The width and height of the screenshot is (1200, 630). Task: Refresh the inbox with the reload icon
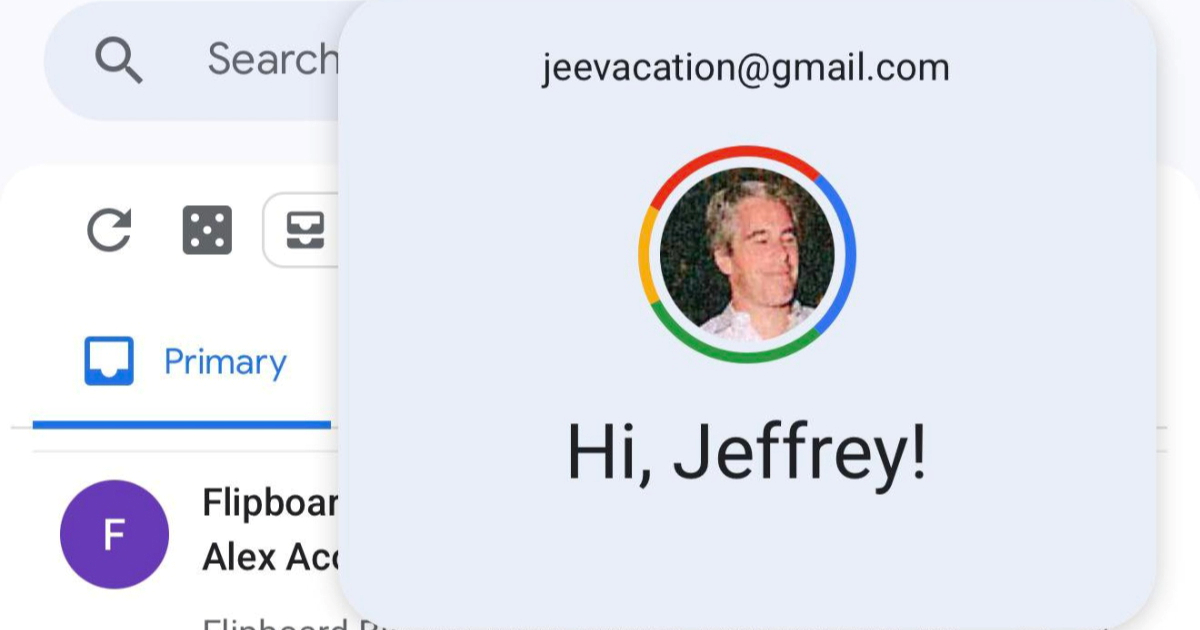tap(109, 230)
